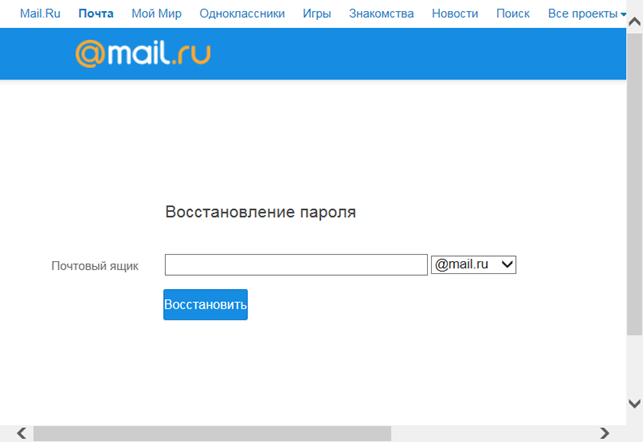Click the horizontal scrollbar left arrow

(21, 433)
